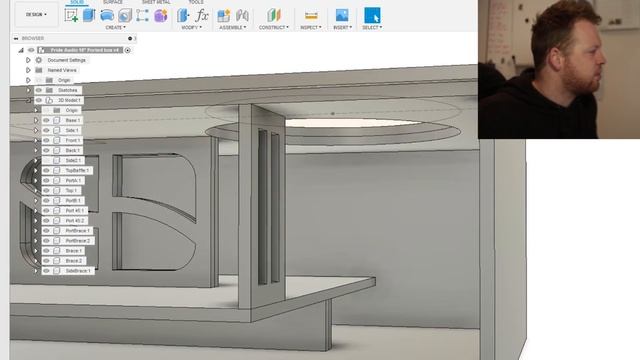Open browser options dot icon
This screenshot has width=640, height=360.
click(130, 38)
